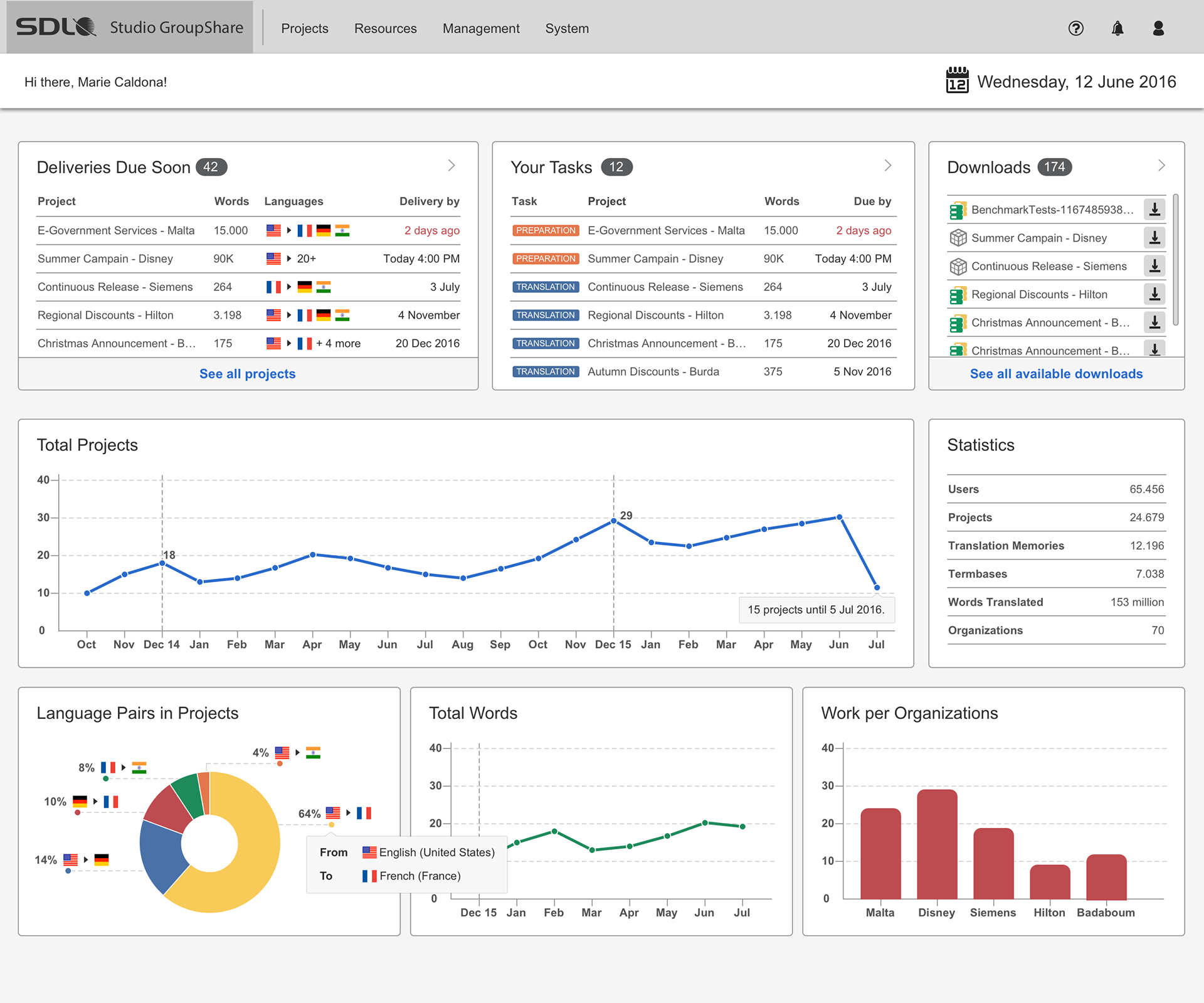Screen dimensions: 1204x1003
Task: Click the Users statistic row
Action: click(1056, 489)
